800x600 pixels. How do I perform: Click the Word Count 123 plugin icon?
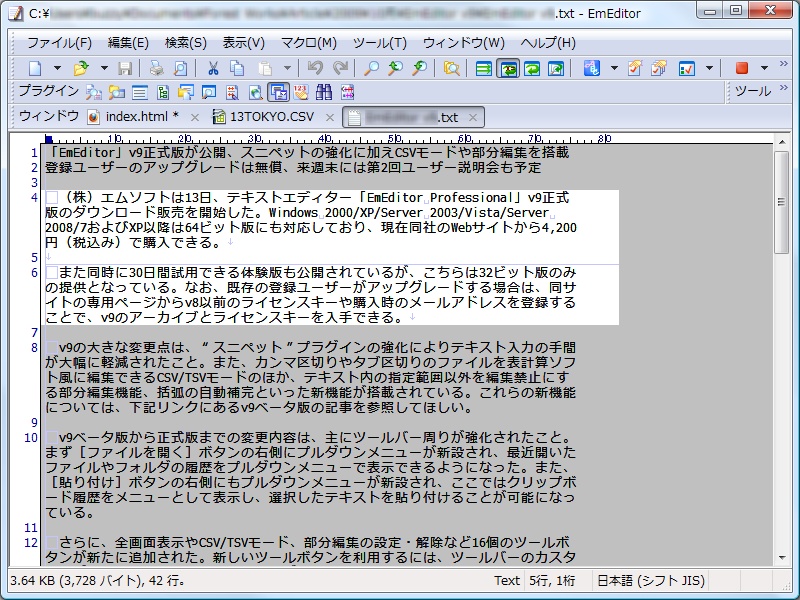[301, 92]
